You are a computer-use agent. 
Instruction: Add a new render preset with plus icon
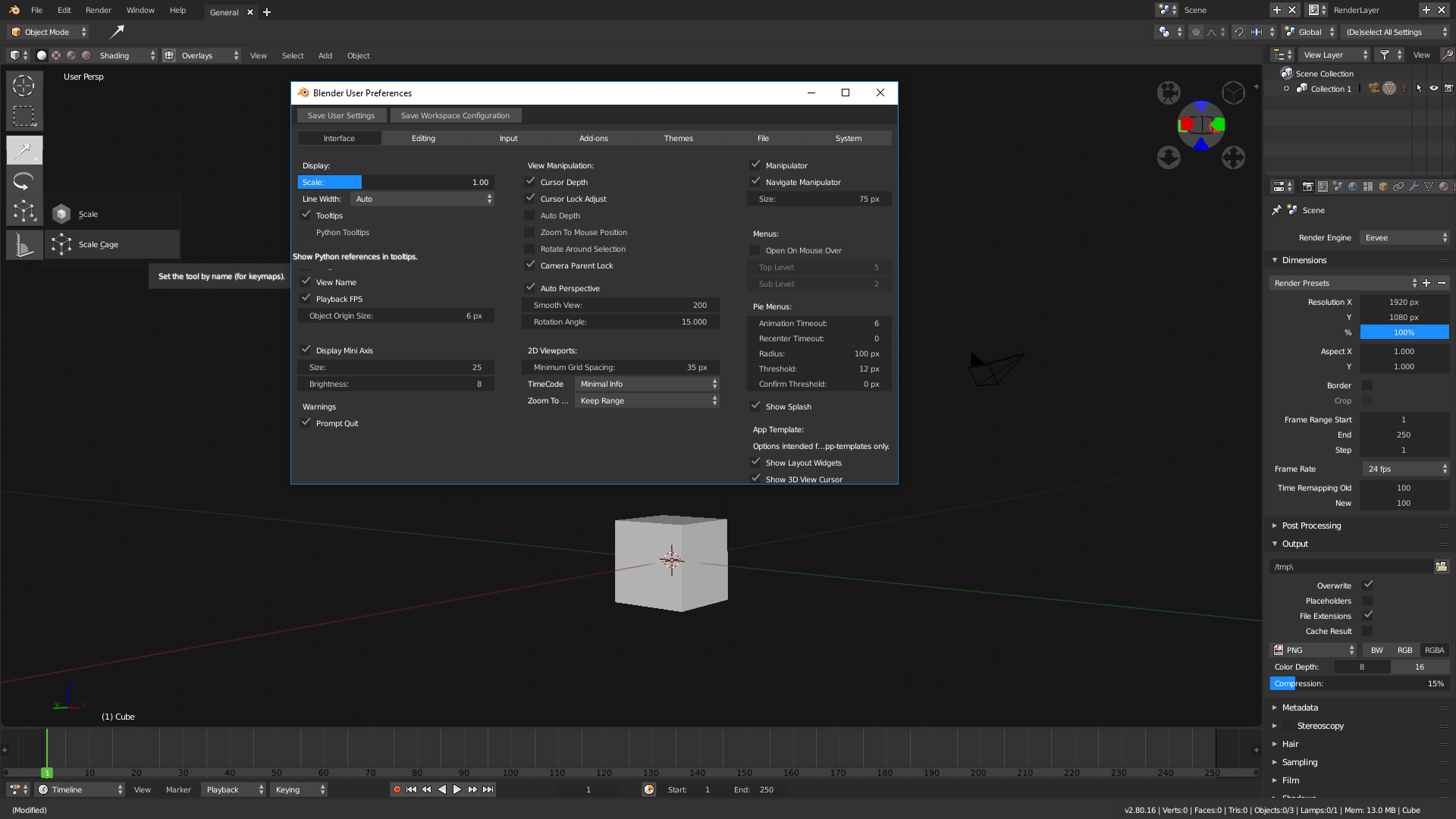click(x=1426, y=283)
